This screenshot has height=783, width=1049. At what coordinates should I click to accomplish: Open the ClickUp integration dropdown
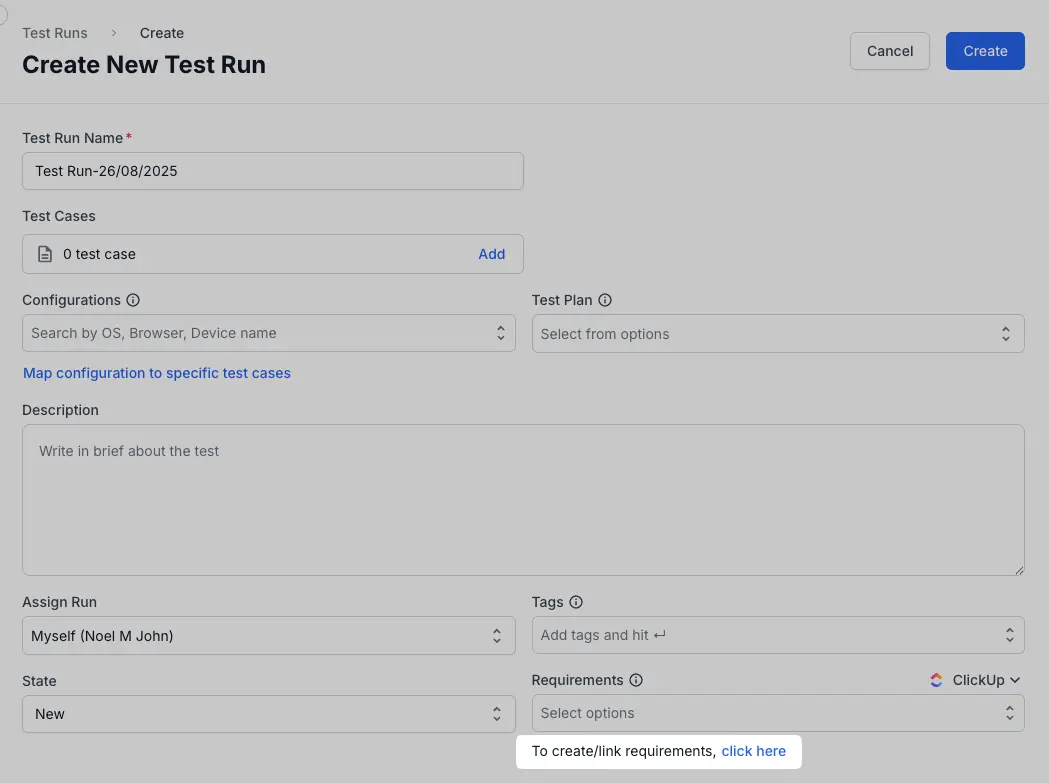click(985, 680)
